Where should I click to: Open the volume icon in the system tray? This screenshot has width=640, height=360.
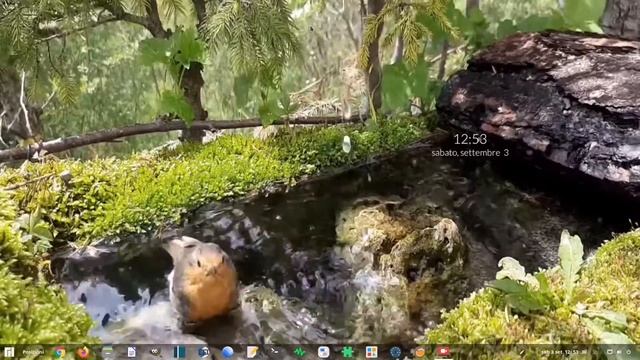pos(619,352)
